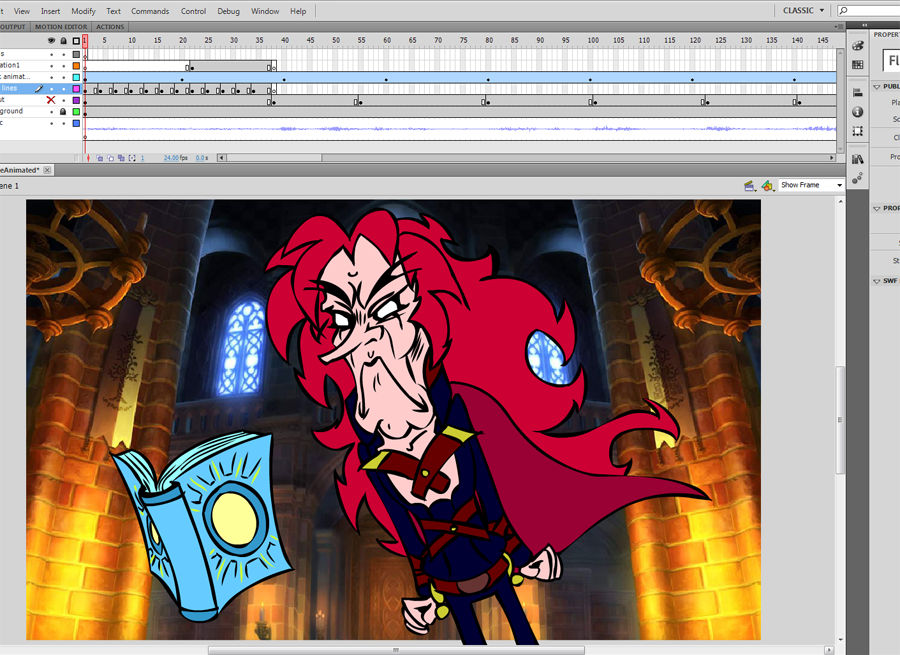Click timeline horizontal scrollbar left arrow

221,158
